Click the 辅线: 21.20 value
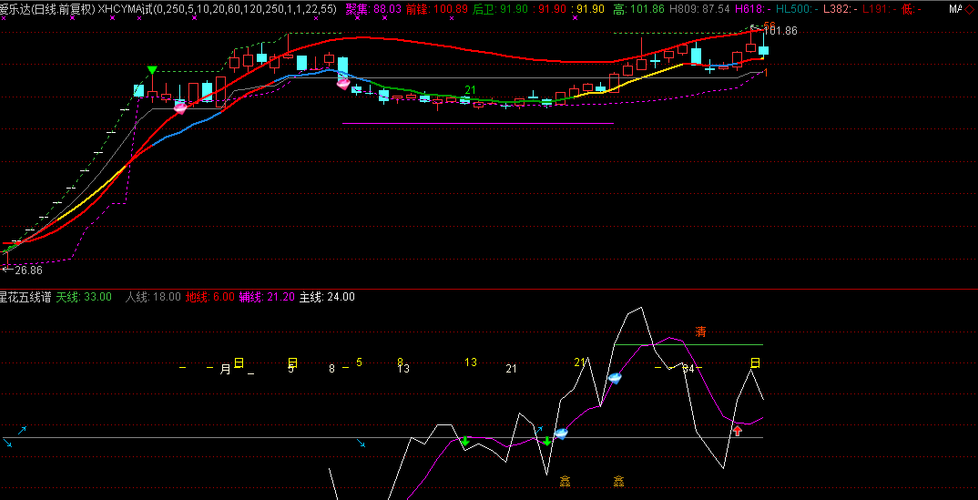978x500 pixels. [266, 297]
